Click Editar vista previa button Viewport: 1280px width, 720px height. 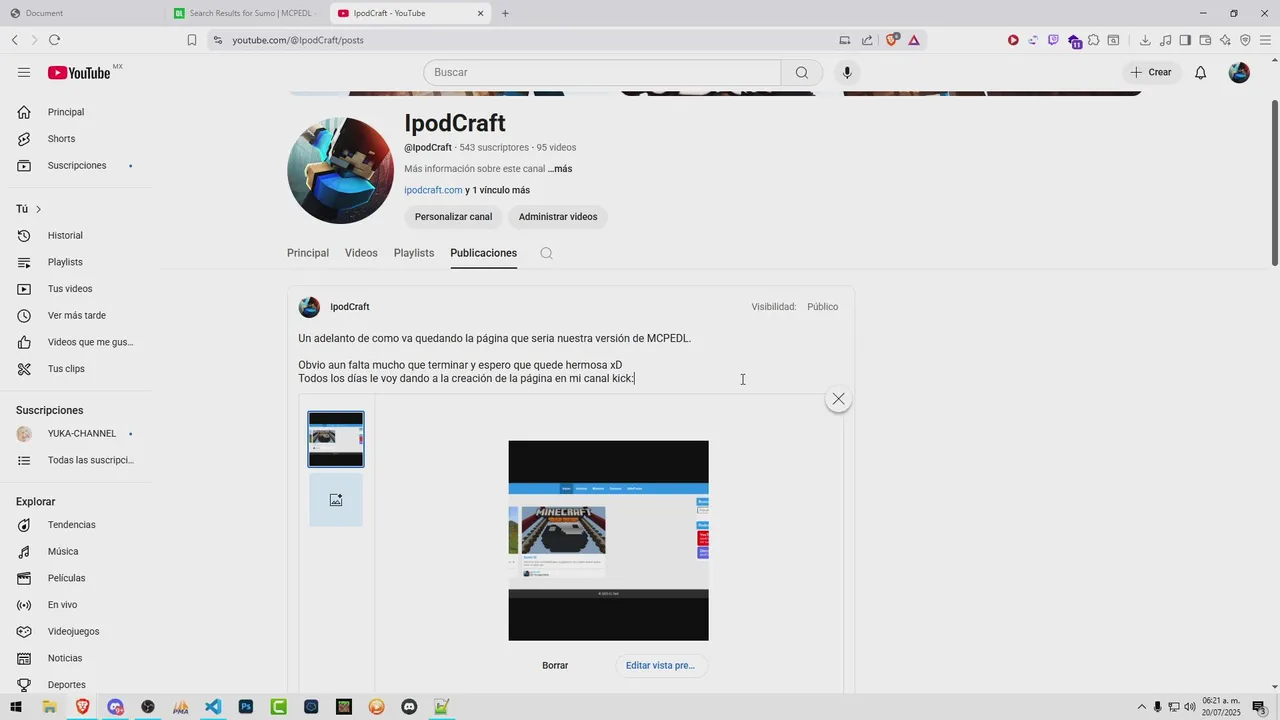click(x=660, y=665)
